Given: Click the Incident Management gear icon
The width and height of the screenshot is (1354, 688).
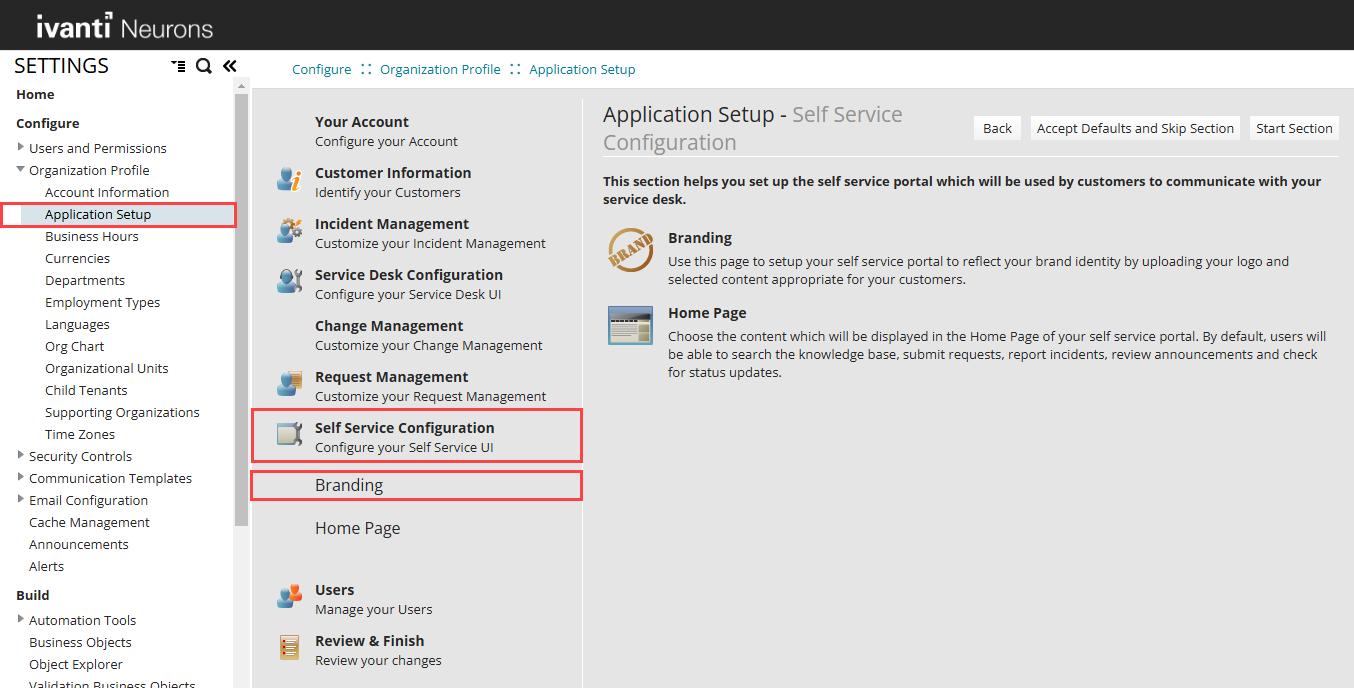Looking at the screenshot, I should [x=289, y=231].
